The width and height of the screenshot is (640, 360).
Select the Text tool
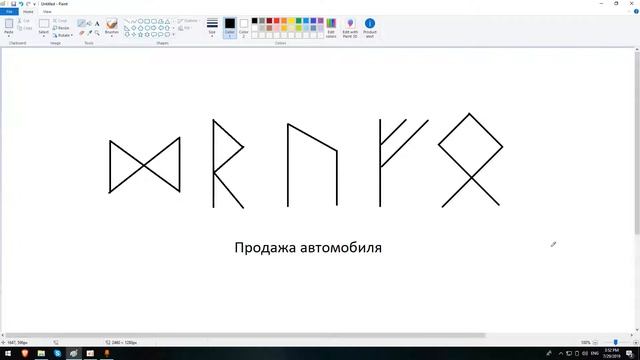click(x=97, y=24)
